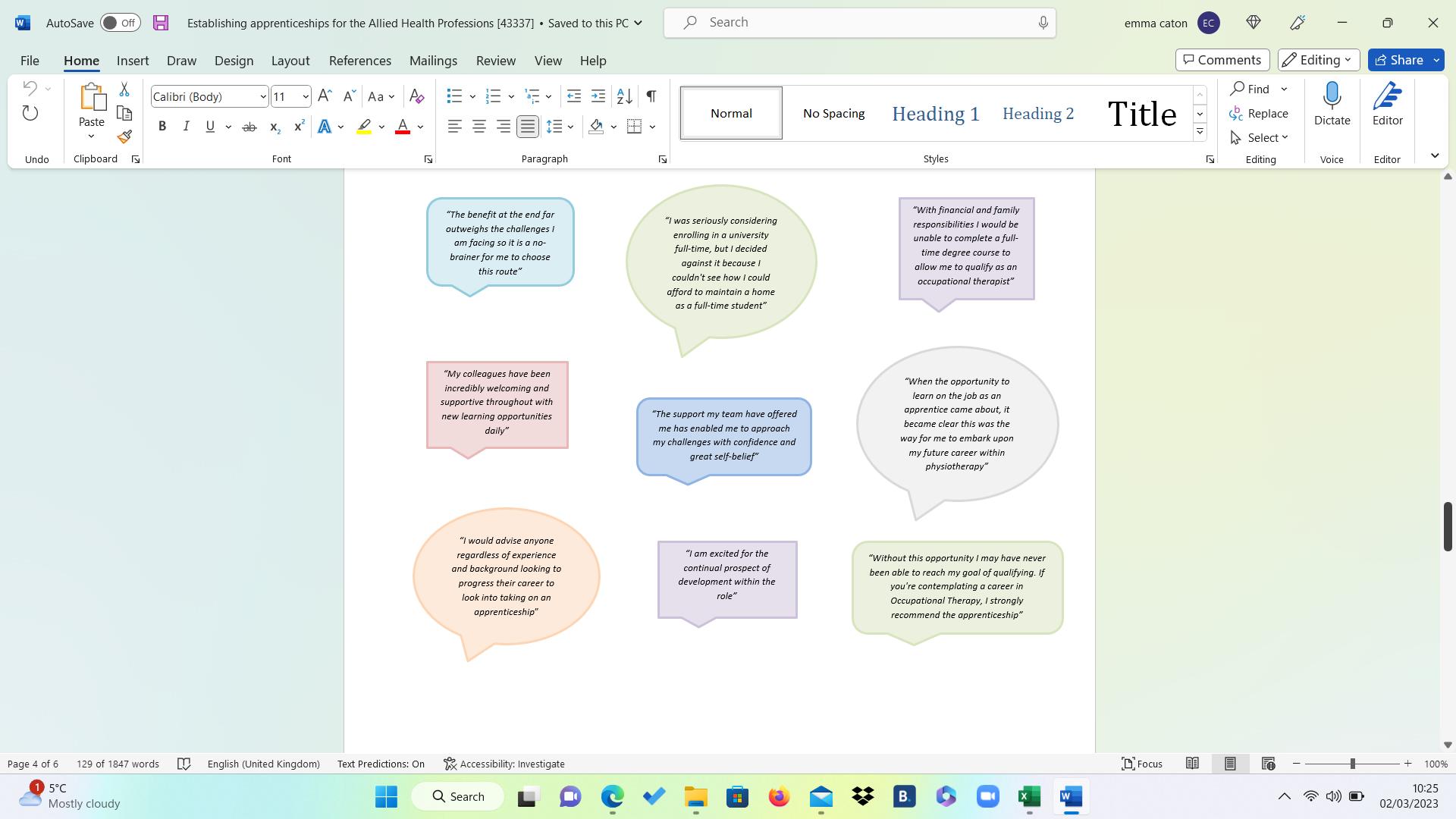Switch to Read Mode view
Screen dimensions: 1456x819
tap(1192, 764)
